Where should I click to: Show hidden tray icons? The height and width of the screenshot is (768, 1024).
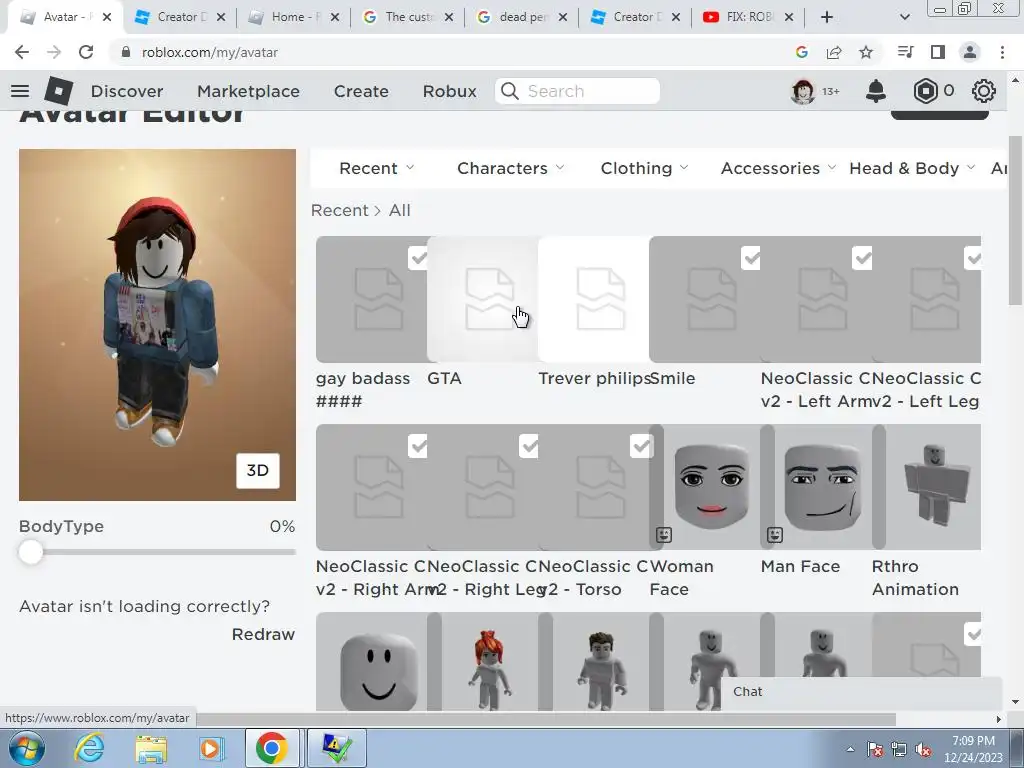[x=850, y=750]
